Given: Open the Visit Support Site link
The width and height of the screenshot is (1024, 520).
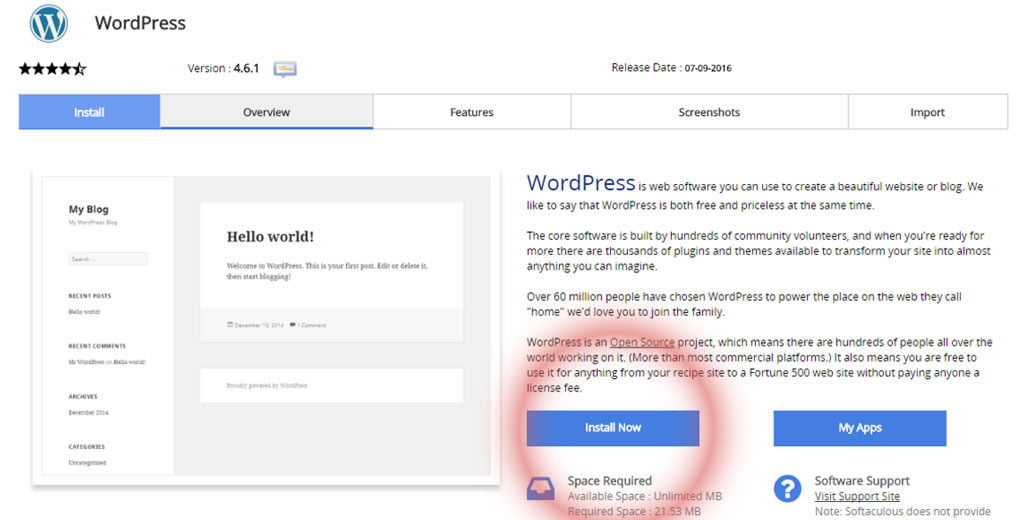Looking at the screenshot, I should click(857, 496).
